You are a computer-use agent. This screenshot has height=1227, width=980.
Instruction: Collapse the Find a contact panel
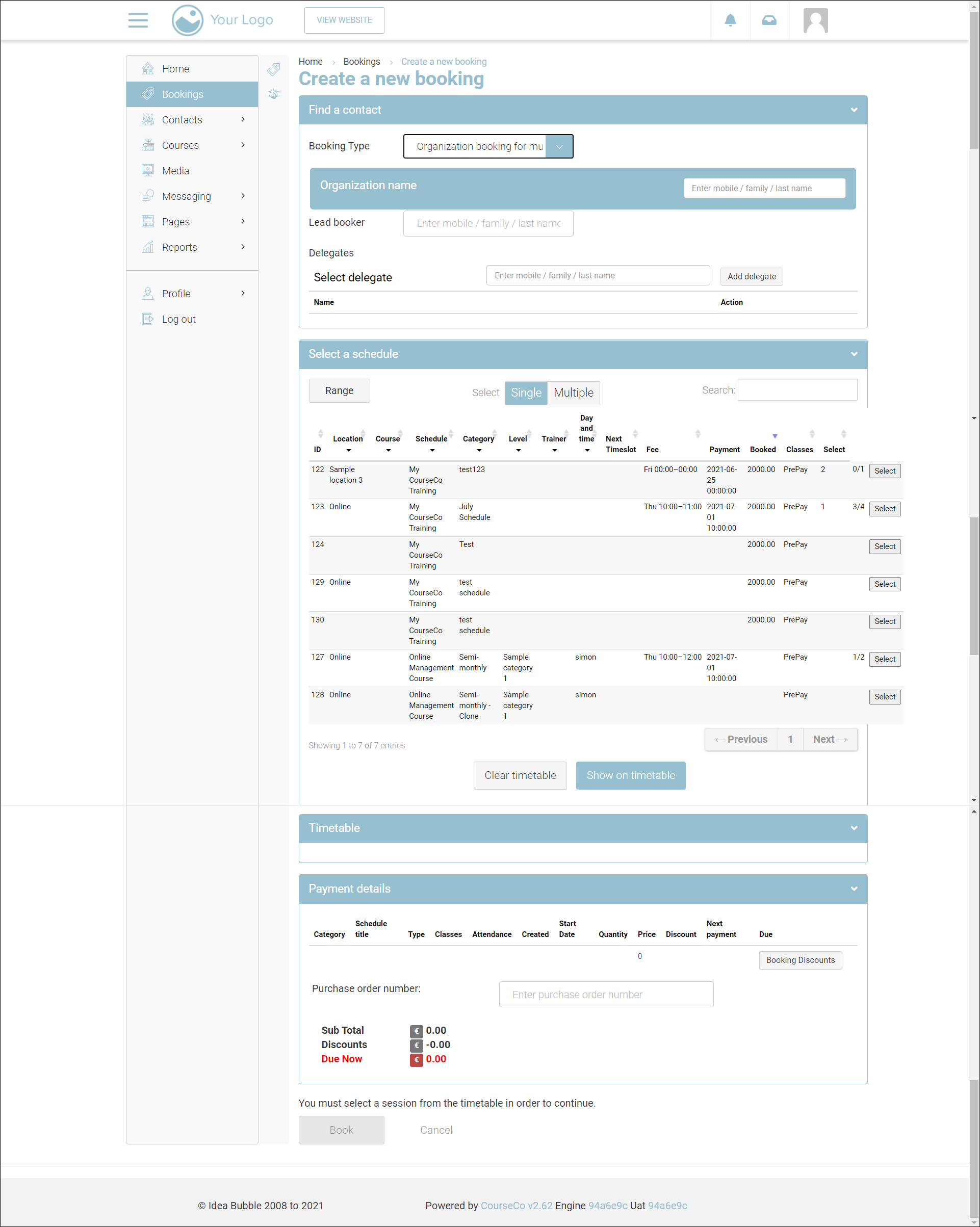click(x=854, y=110)
